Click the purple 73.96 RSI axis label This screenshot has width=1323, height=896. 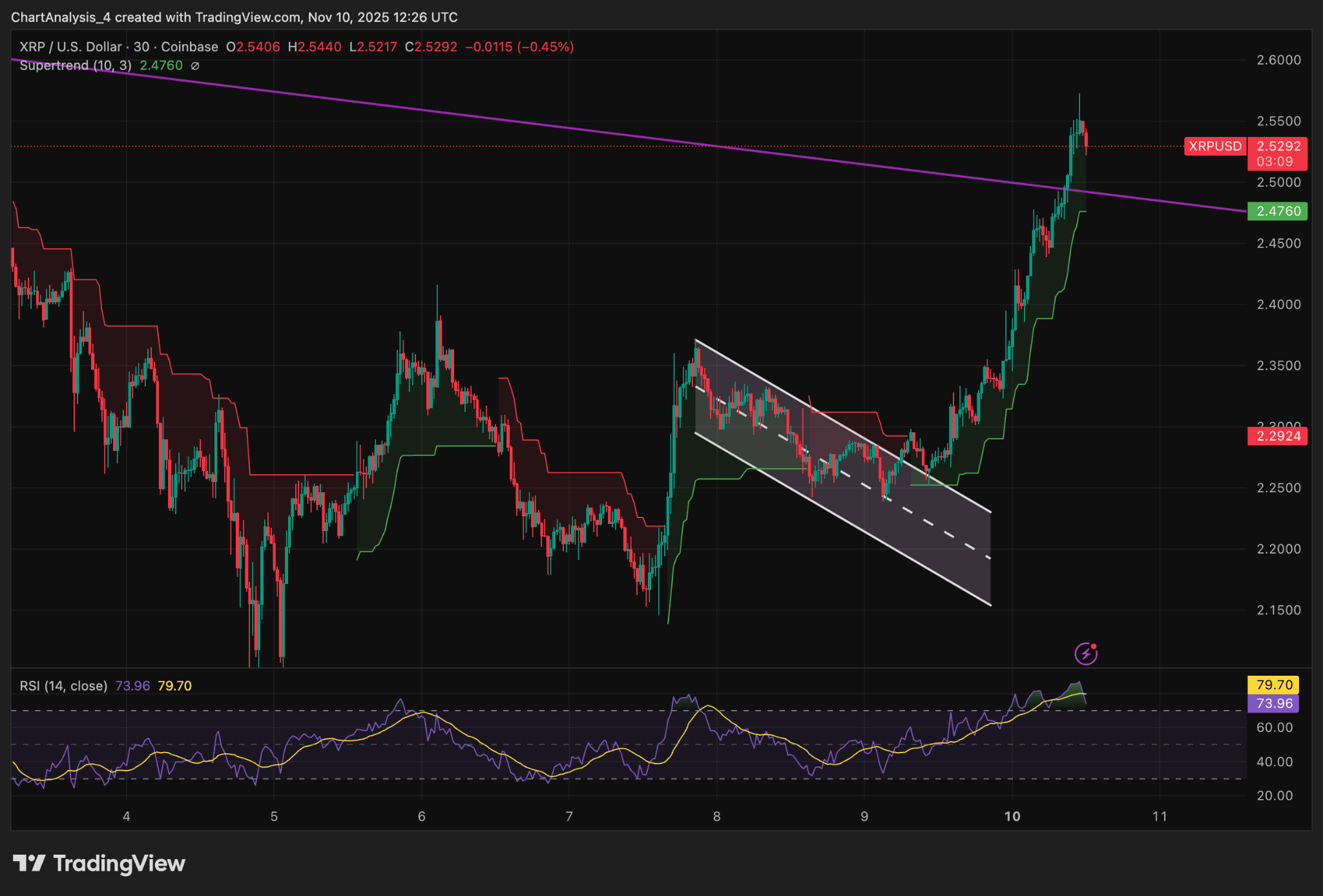click(1274, 703)
